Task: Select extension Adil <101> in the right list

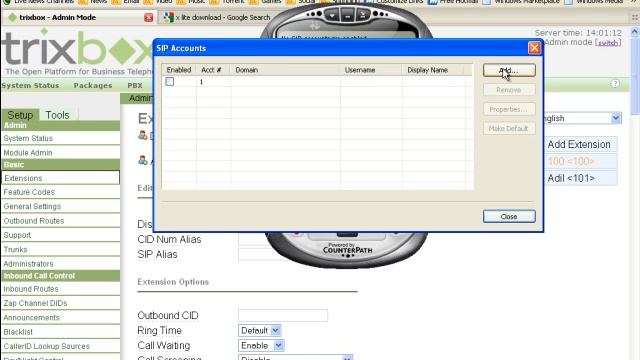Action: pyautogui.click(x=571, y=178)
